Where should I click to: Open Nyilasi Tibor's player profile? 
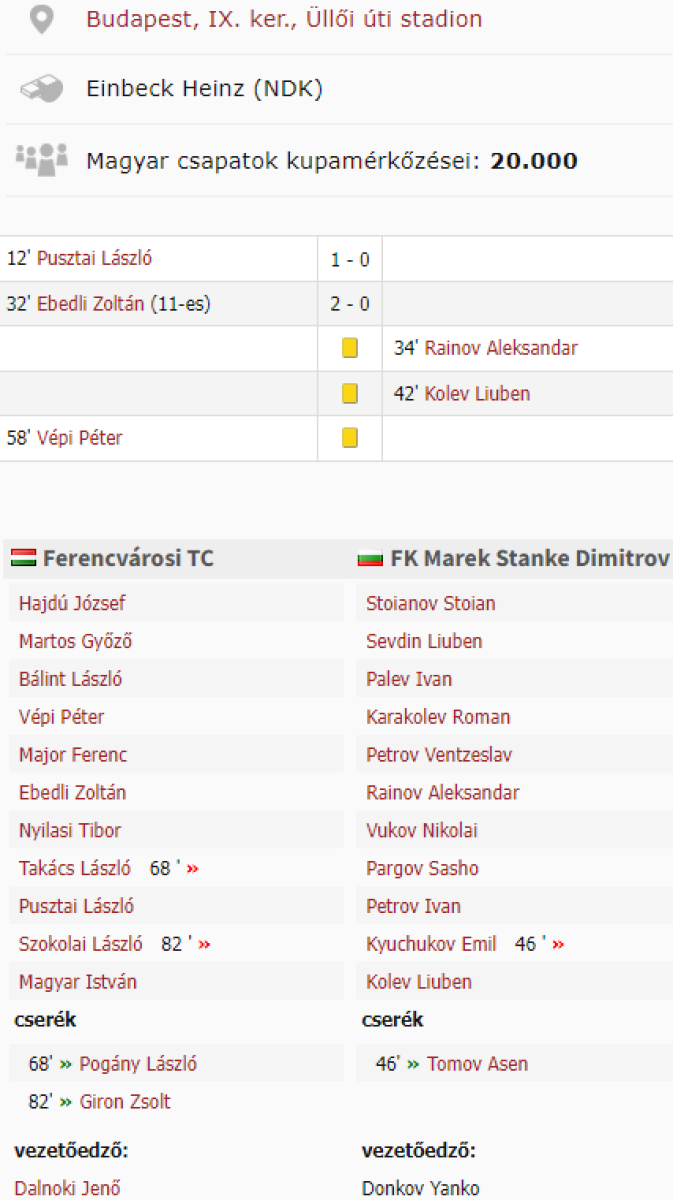tap(70, 830)
